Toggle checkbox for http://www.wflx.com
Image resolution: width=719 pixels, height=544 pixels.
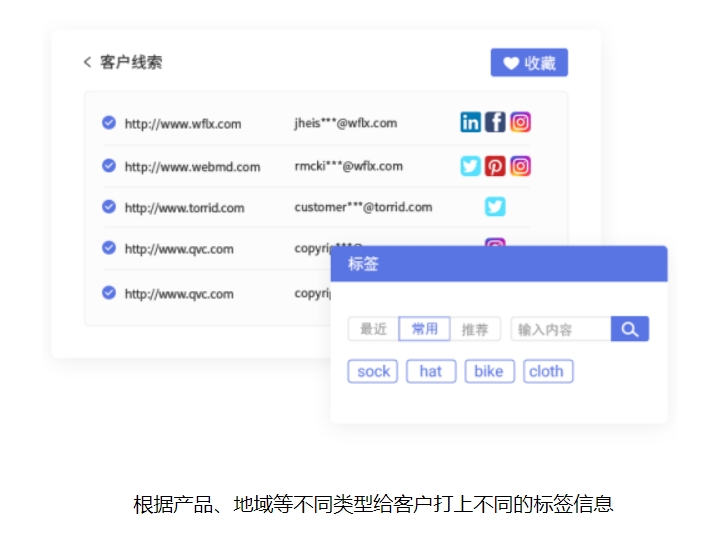click(109, 123)
